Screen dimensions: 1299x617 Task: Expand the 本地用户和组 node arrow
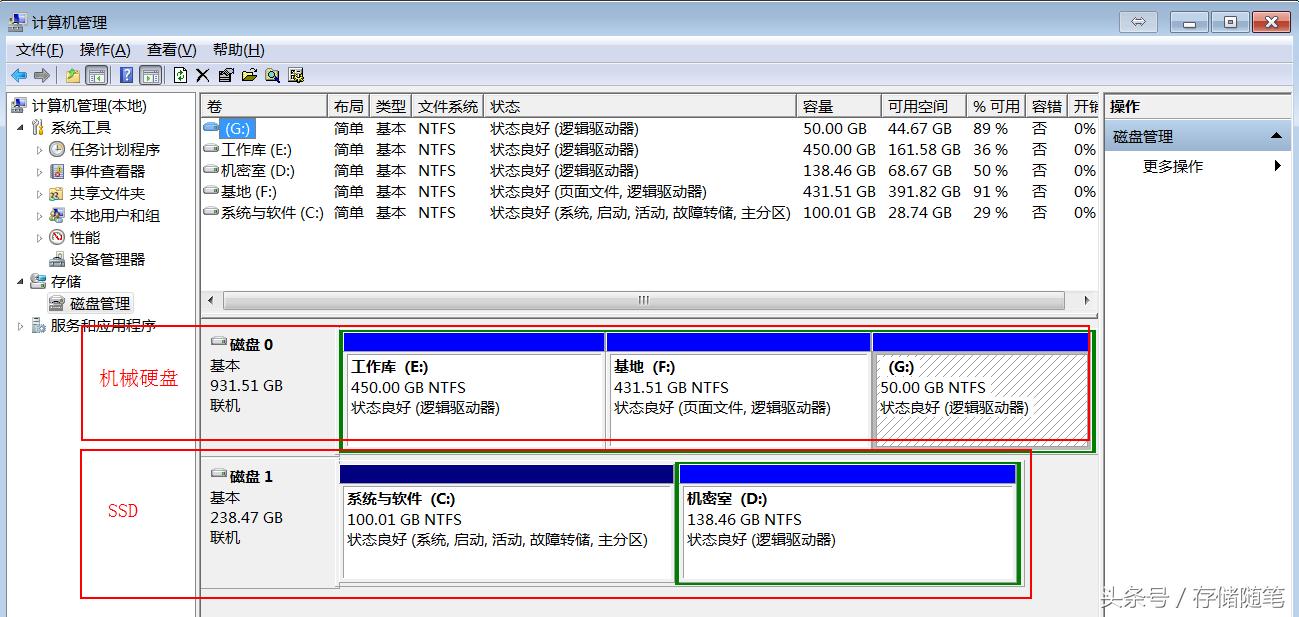pyautogui.click(x=40, y=216)
